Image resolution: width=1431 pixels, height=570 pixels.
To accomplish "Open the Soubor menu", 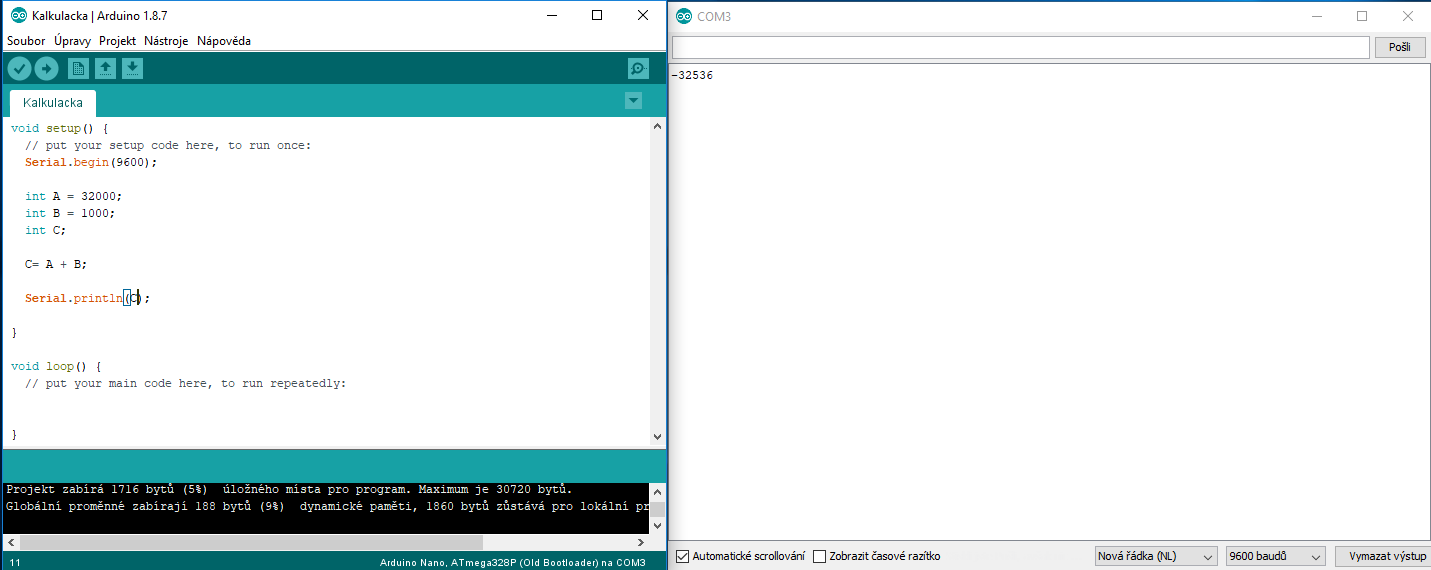I will pyautogui.click(x=26, y=41).
